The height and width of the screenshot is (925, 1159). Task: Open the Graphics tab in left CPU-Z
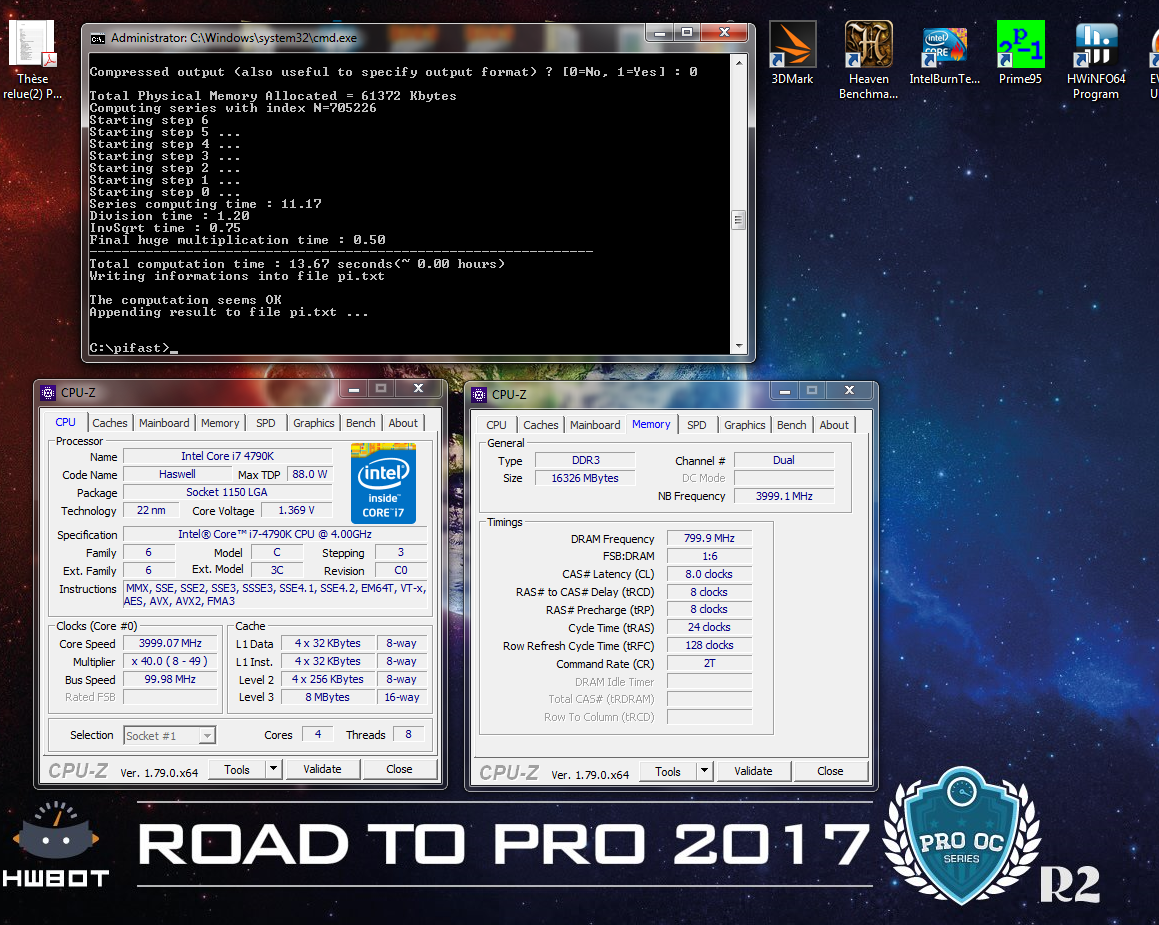point(313,423)
